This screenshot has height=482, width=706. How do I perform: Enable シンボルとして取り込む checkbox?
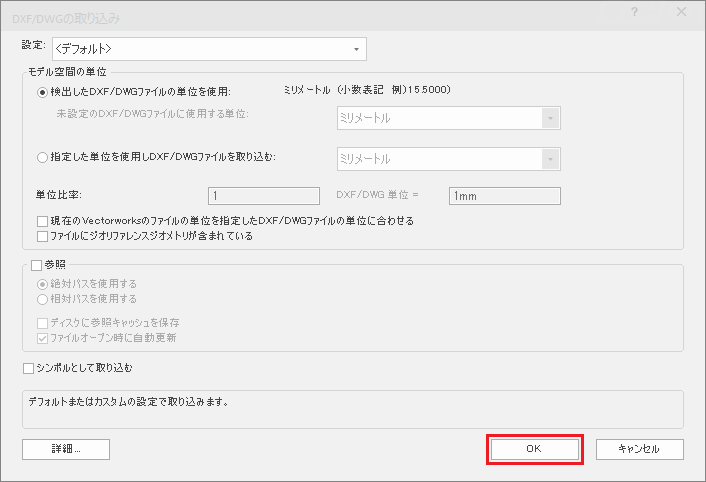click(28, 368)
